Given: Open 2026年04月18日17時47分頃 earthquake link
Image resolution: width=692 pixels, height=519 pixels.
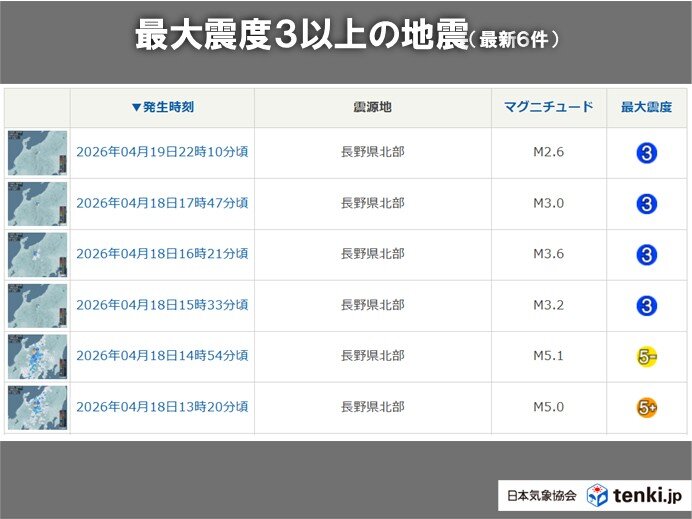Looking at the screenshot, I should pos(162,203).
